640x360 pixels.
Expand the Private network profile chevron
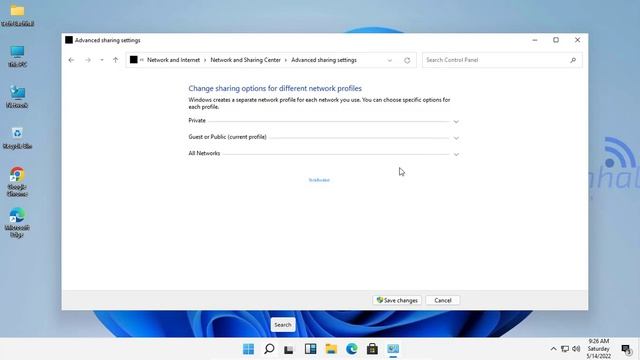[x=456, y=122]
